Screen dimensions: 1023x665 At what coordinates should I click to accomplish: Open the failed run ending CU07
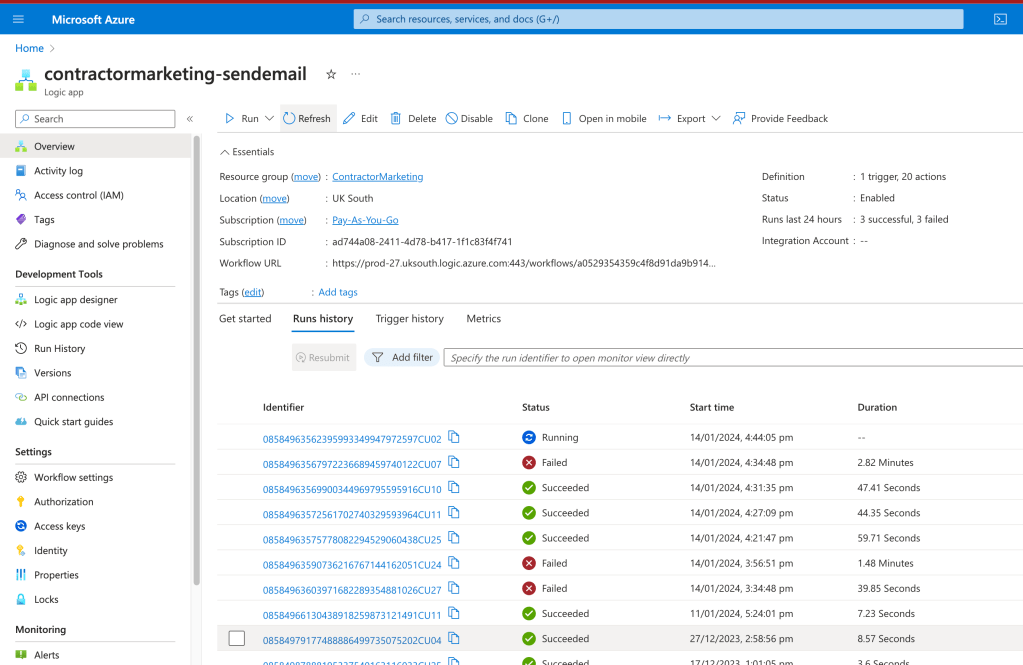point(352,465)
